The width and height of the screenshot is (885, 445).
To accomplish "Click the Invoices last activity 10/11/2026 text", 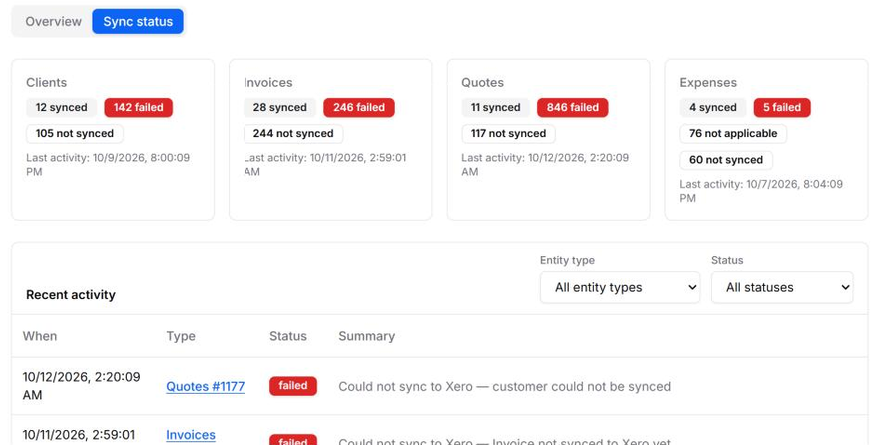I will coord(325,164).
